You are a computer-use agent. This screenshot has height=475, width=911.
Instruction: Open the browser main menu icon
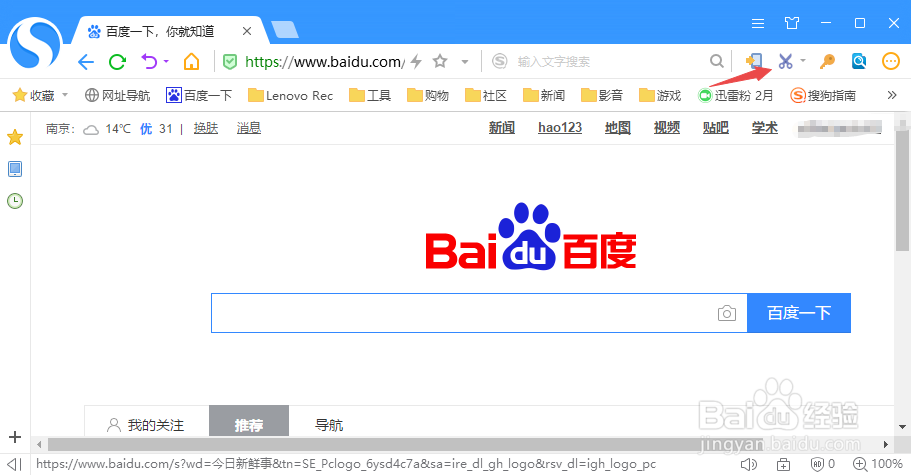tap(758, 23)
